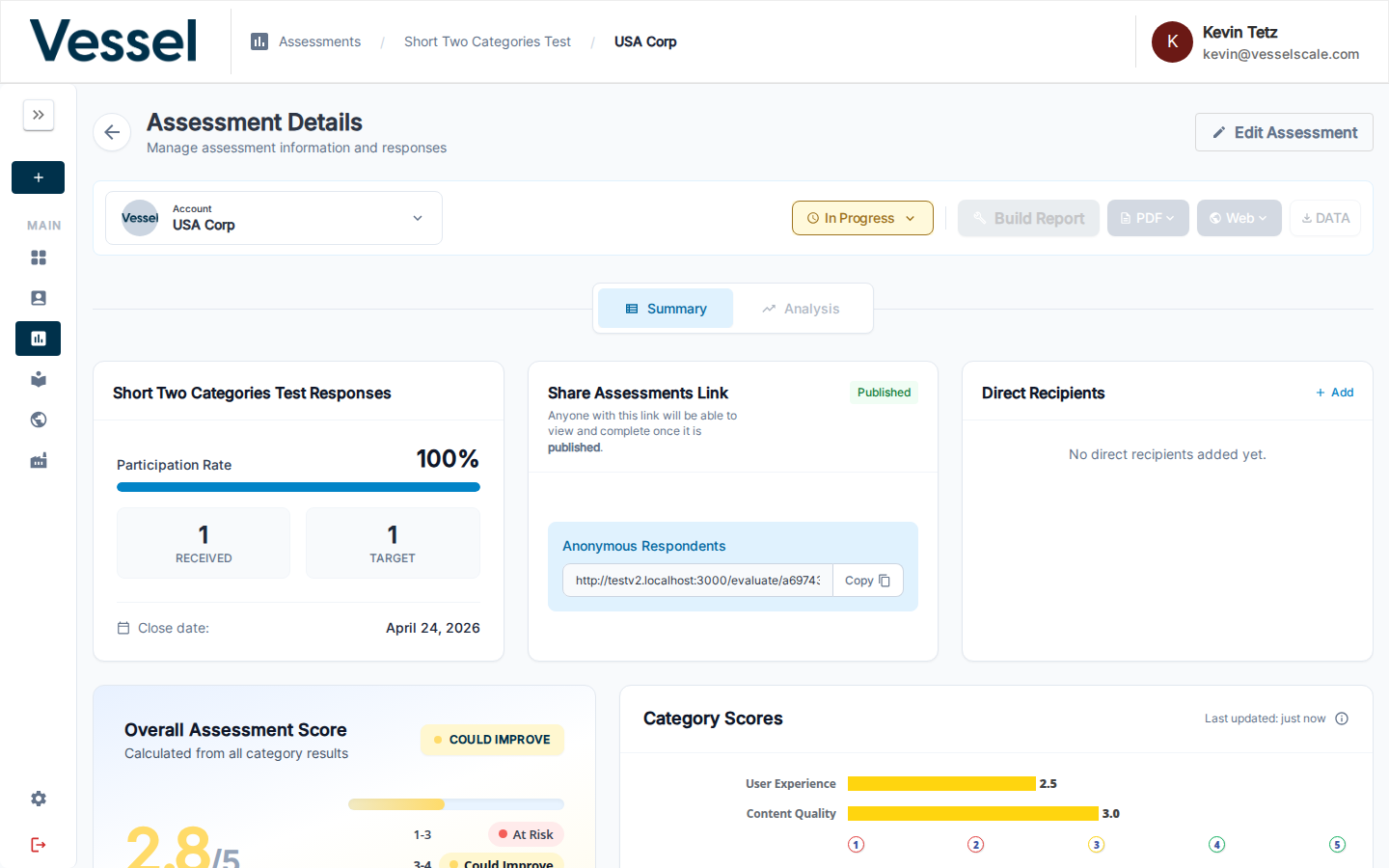Click the USA Corp breadcrumb
This screenshot has height=868, width=1389.
pyautogui.click(x=645, y=41)
